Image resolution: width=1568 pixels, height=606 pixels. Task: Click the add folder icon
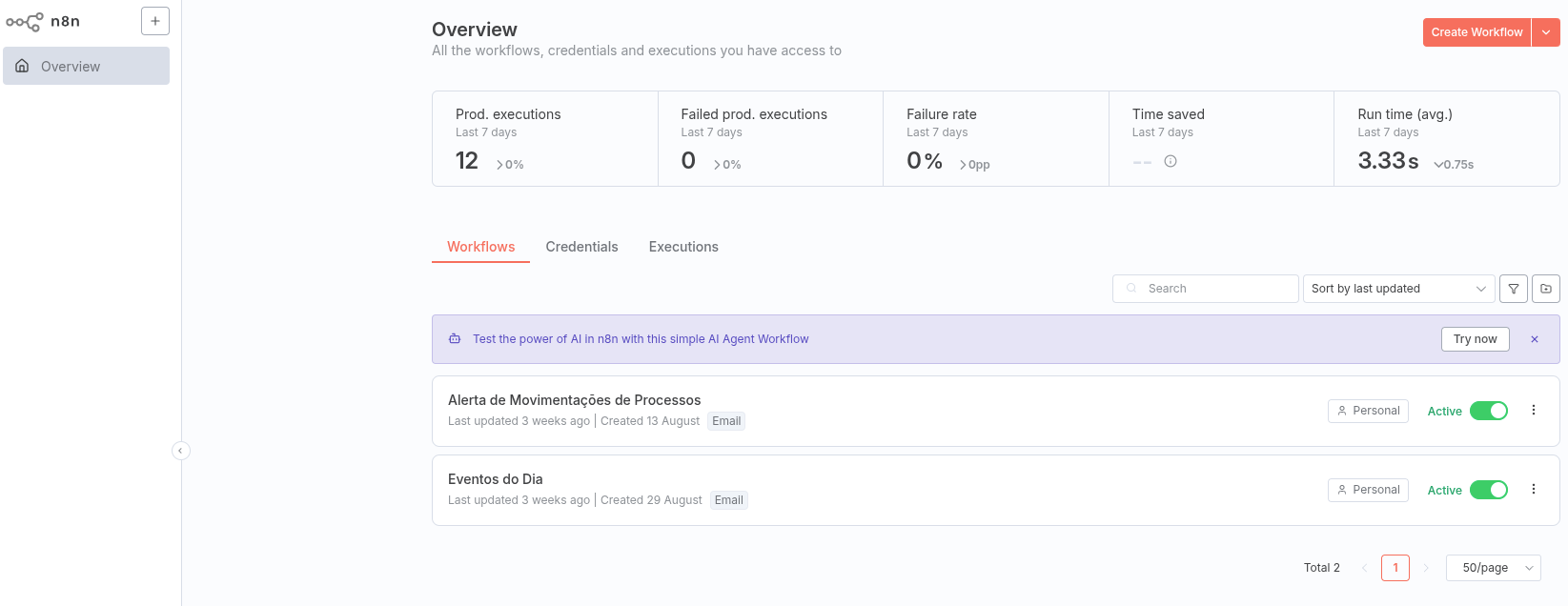[x=1546, y=289]
